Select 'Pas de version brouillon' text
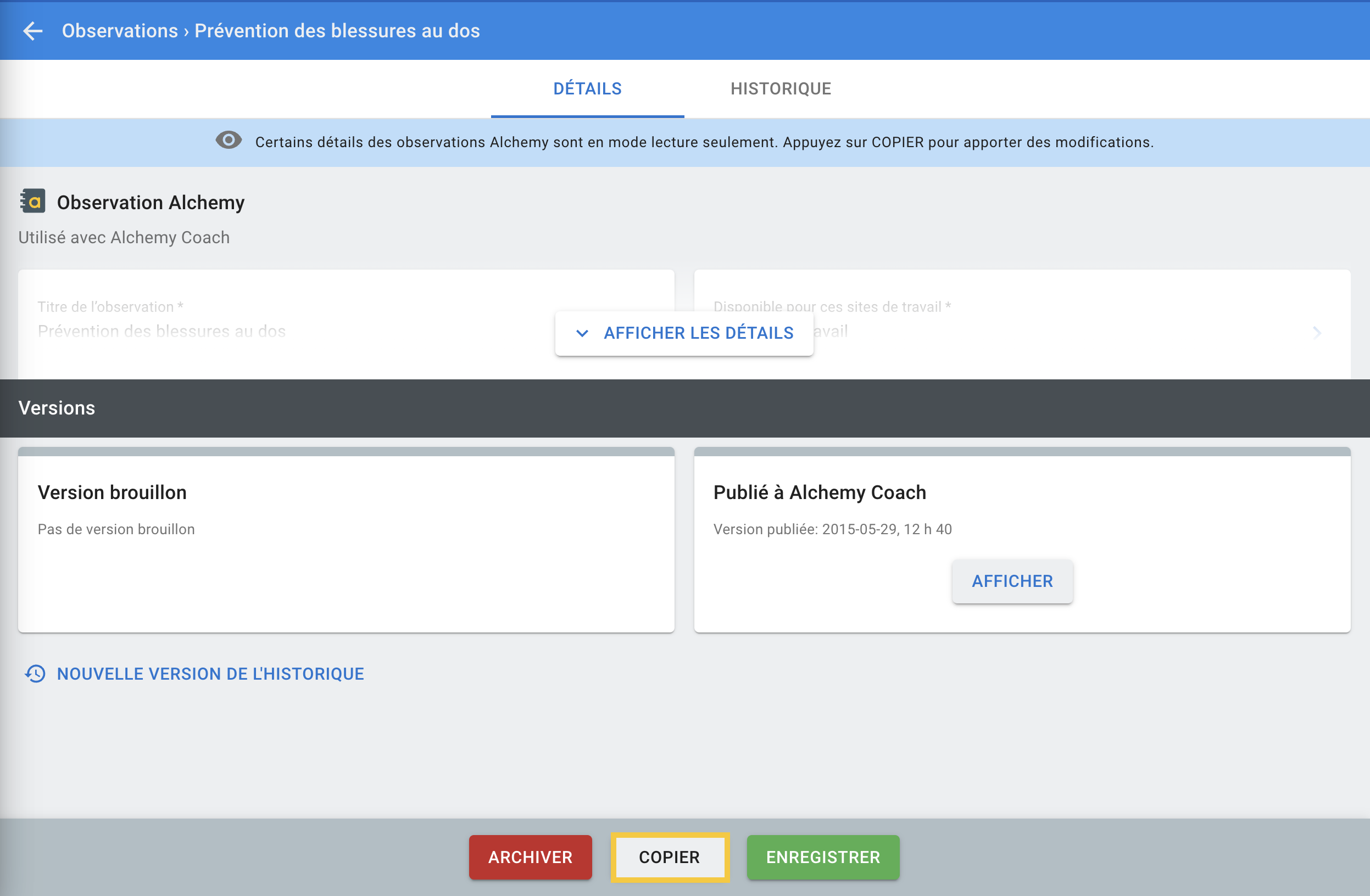This screenshot has width=1370, height=896. tap(116, 529)
